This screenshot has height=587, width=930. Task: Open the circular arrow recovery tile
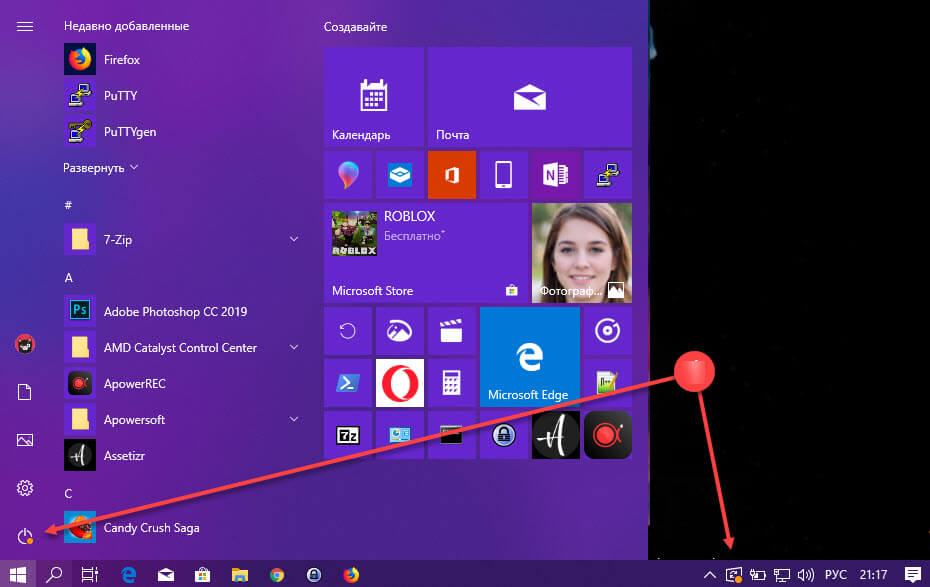(348, 331)
